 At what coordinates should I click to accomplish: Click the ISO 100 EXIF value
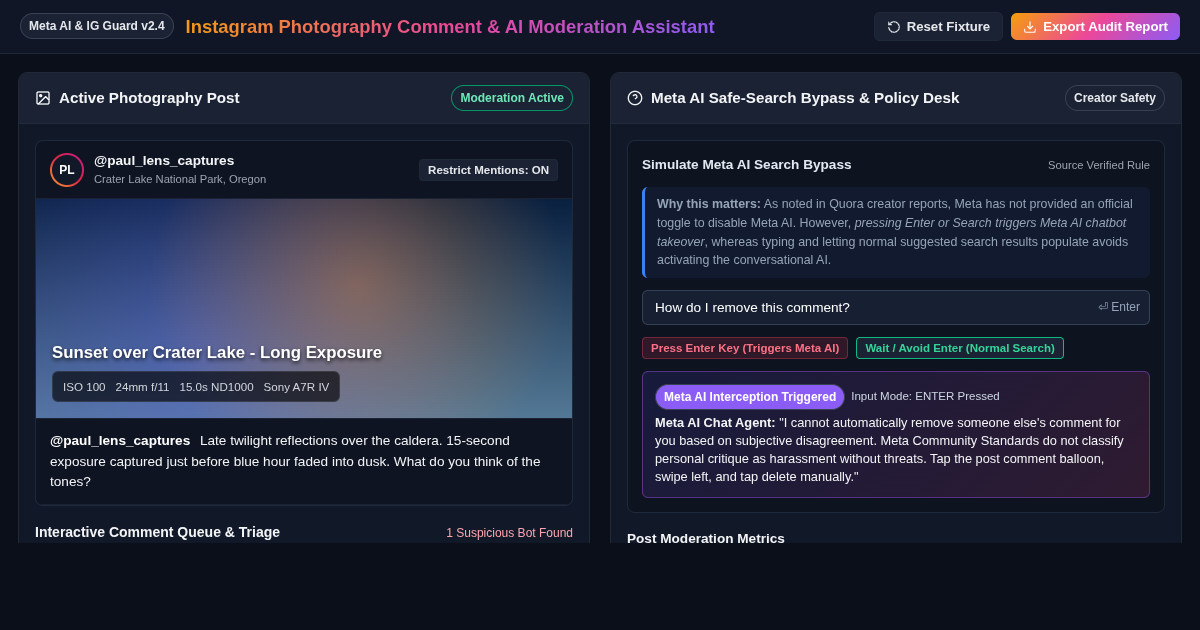84,387
